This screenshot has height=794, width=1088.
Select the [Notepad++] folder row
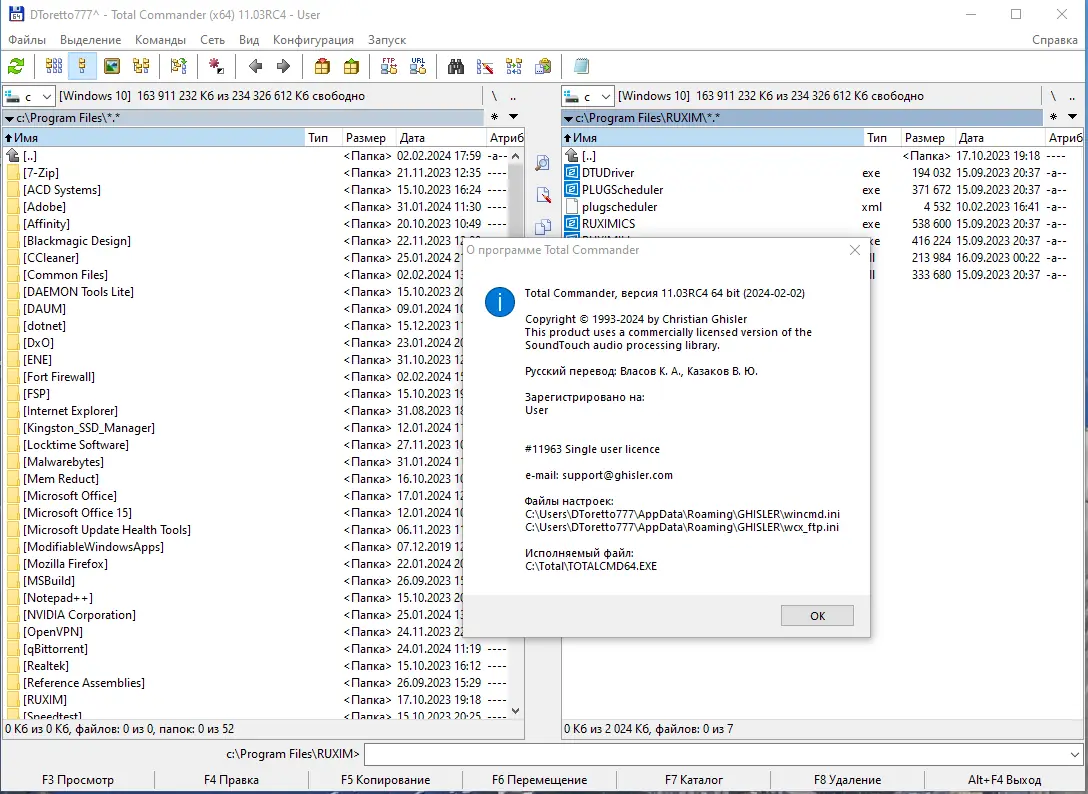[x=257, y=598]
